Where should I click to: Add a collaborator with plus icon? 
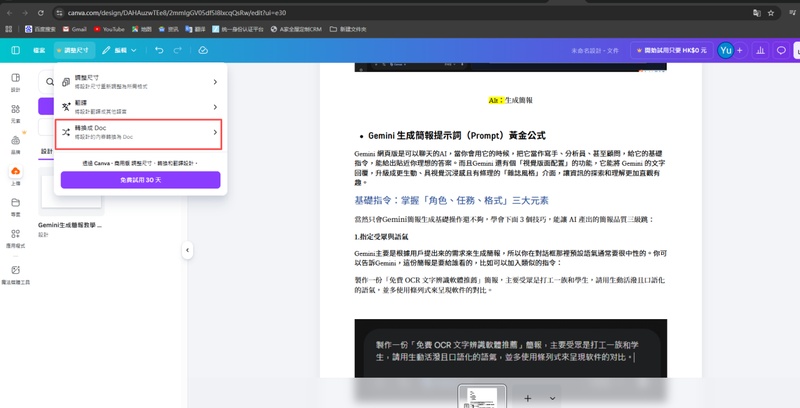pyautogui.click(x=740, y=50)
